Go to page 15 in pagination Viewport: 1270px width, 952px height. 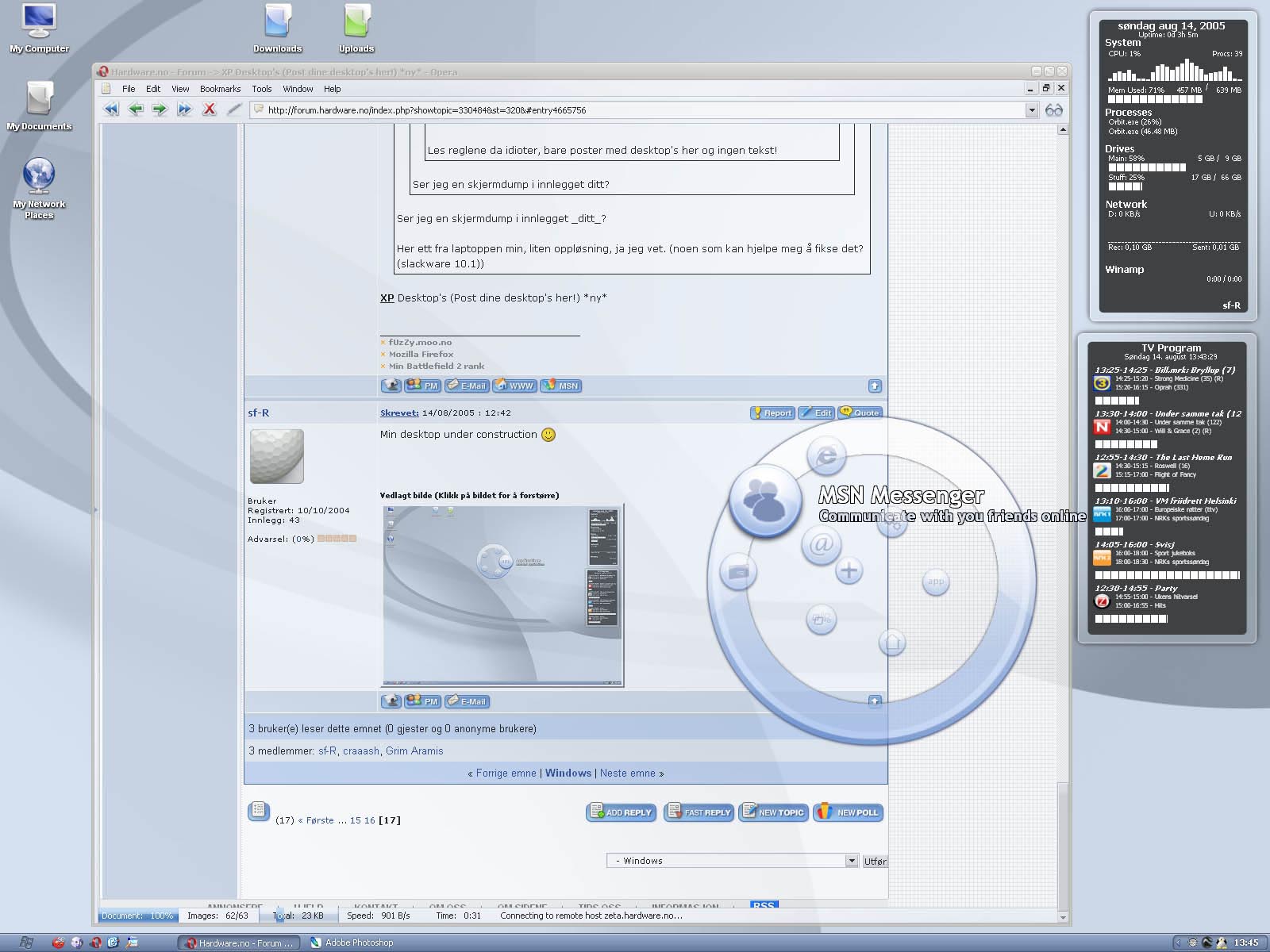[x=355, y=820]
